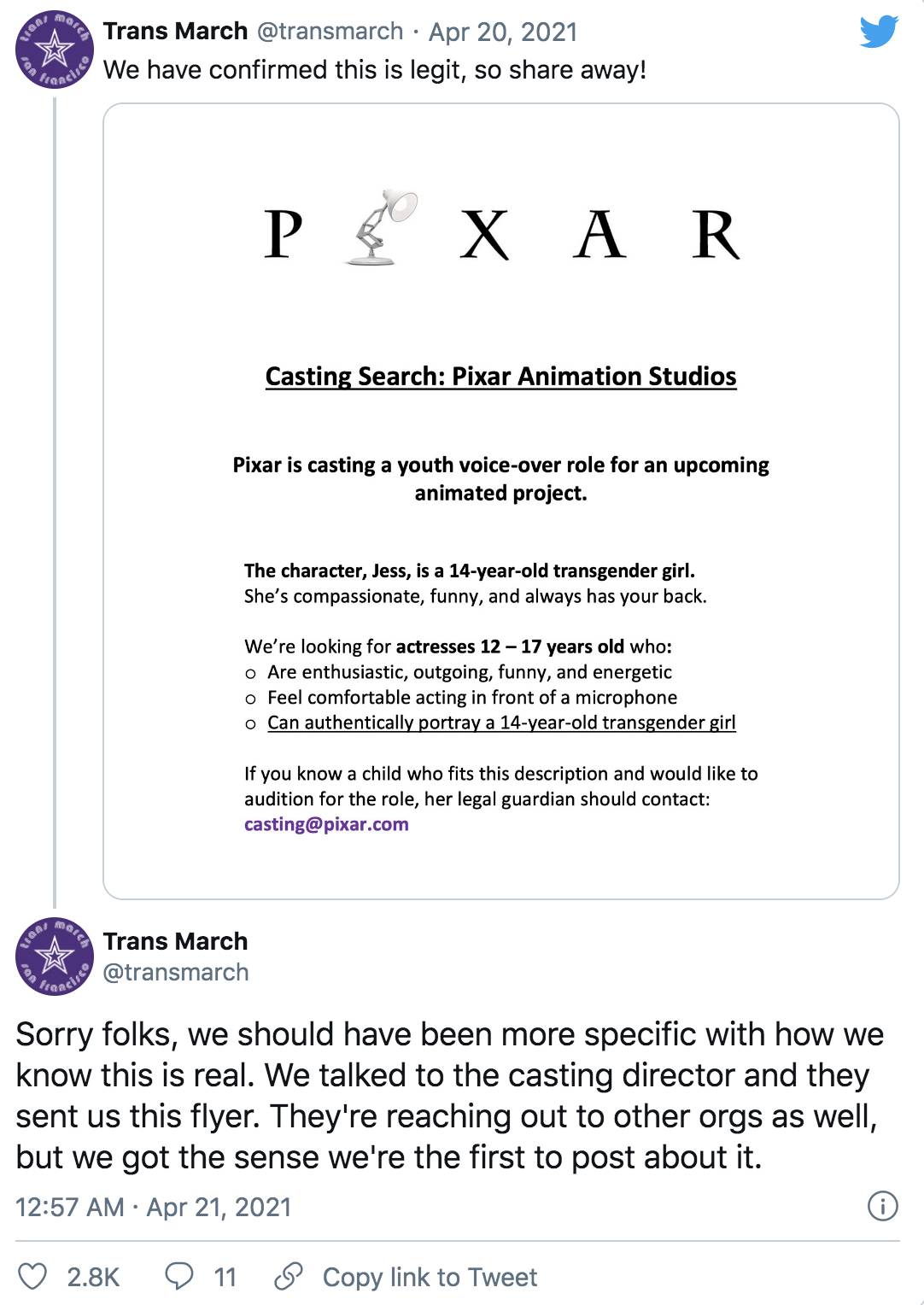Like the tweet with heart icon
This screenshot has height=1305, width=924.
pyautogui.click(x=32, y=1277)
